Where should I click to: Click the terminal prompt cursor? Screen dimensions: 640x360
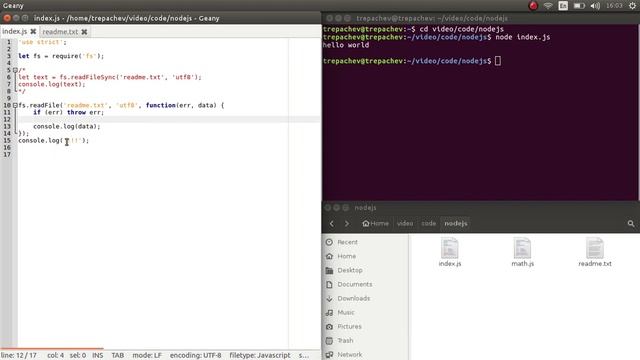pos(498,61)
